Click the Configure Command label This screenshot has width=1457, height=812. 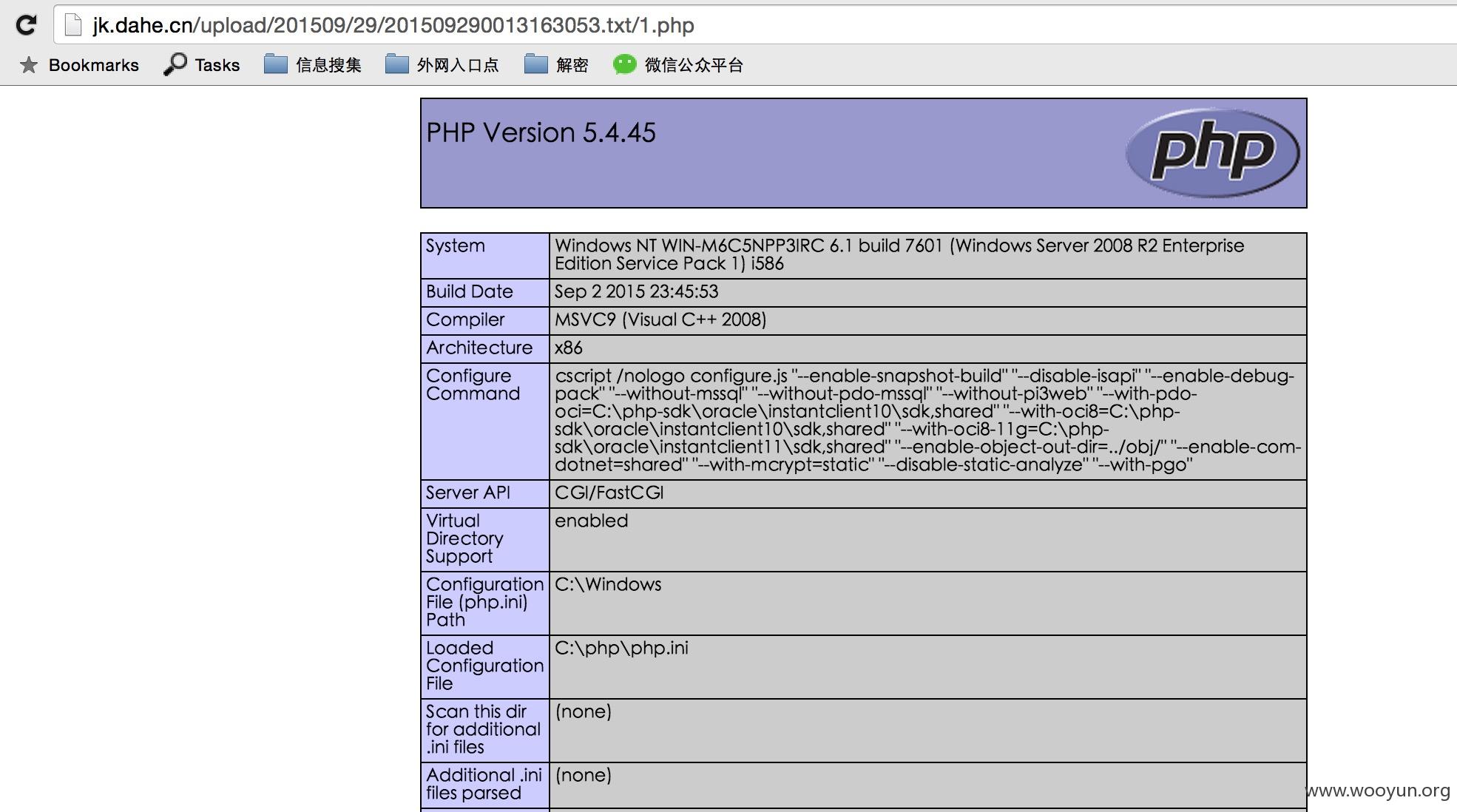(x=473, y=385)
